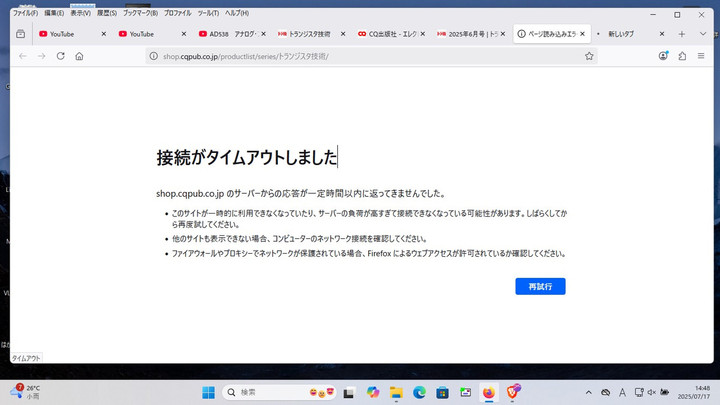Expand the list all tabs dropdown arrow
720x405 pixels.
pyautogui.click(x=703, y=34)
